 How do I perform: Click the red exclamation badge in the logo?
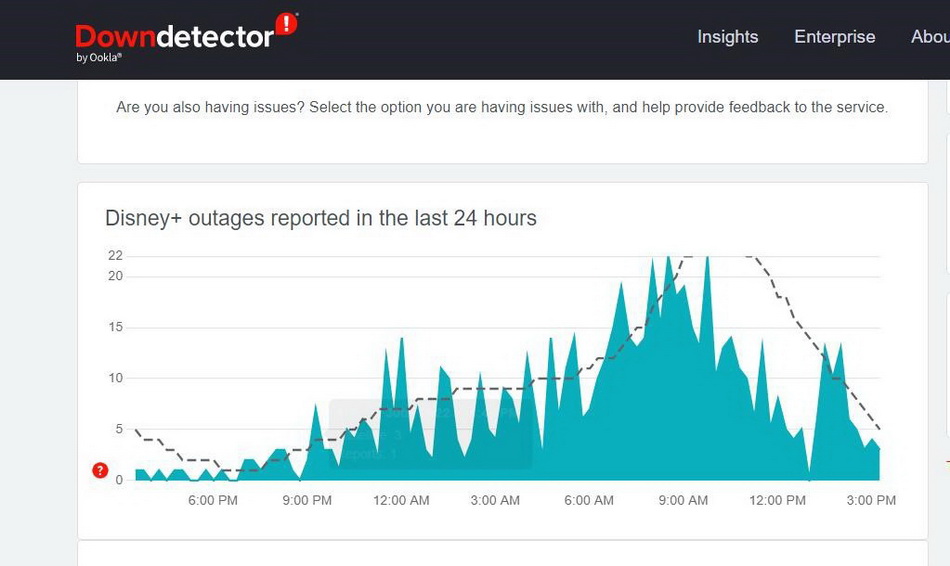286,23
